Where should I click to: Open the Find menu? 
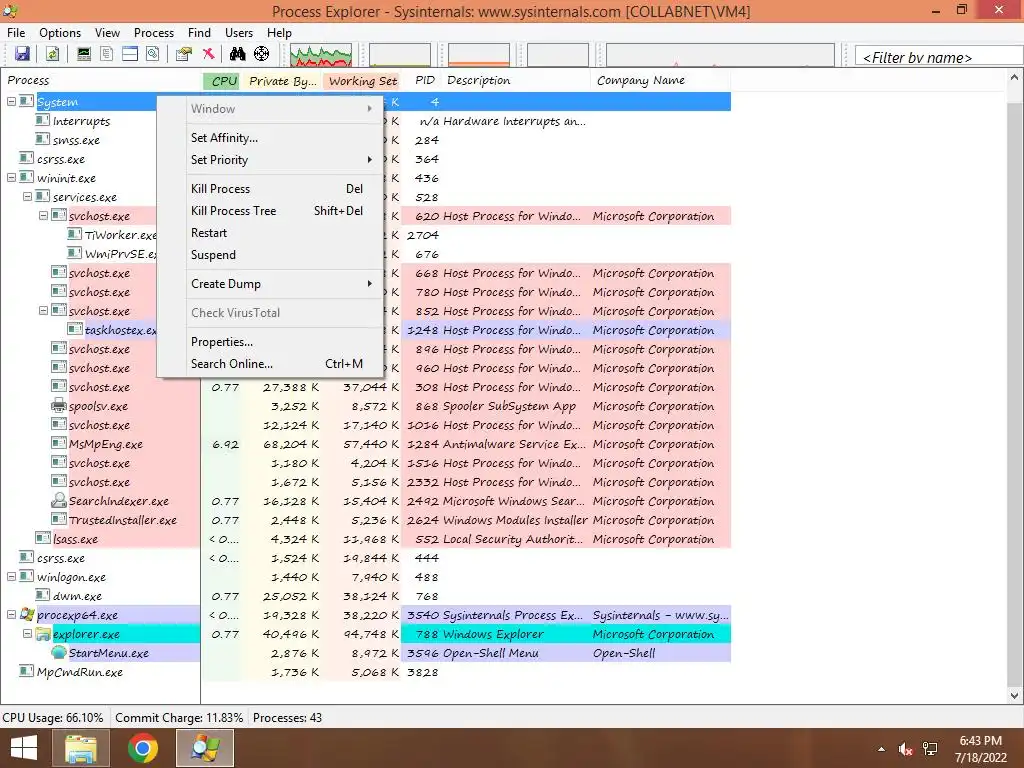click(199, 33)
